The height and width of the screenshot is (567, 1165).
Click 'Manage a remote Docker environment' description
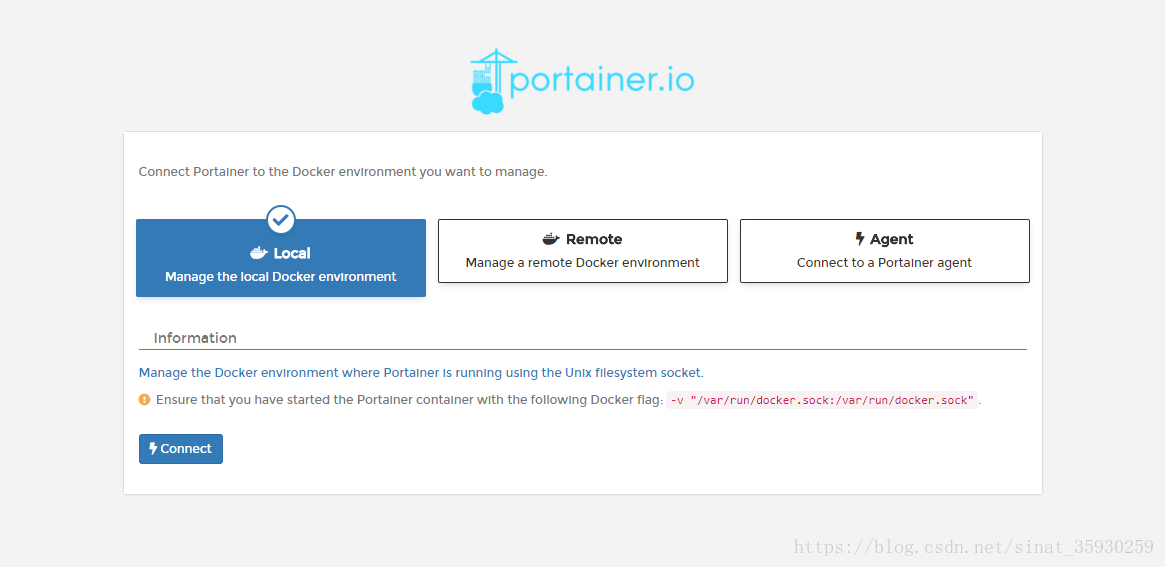coord(582,262)
